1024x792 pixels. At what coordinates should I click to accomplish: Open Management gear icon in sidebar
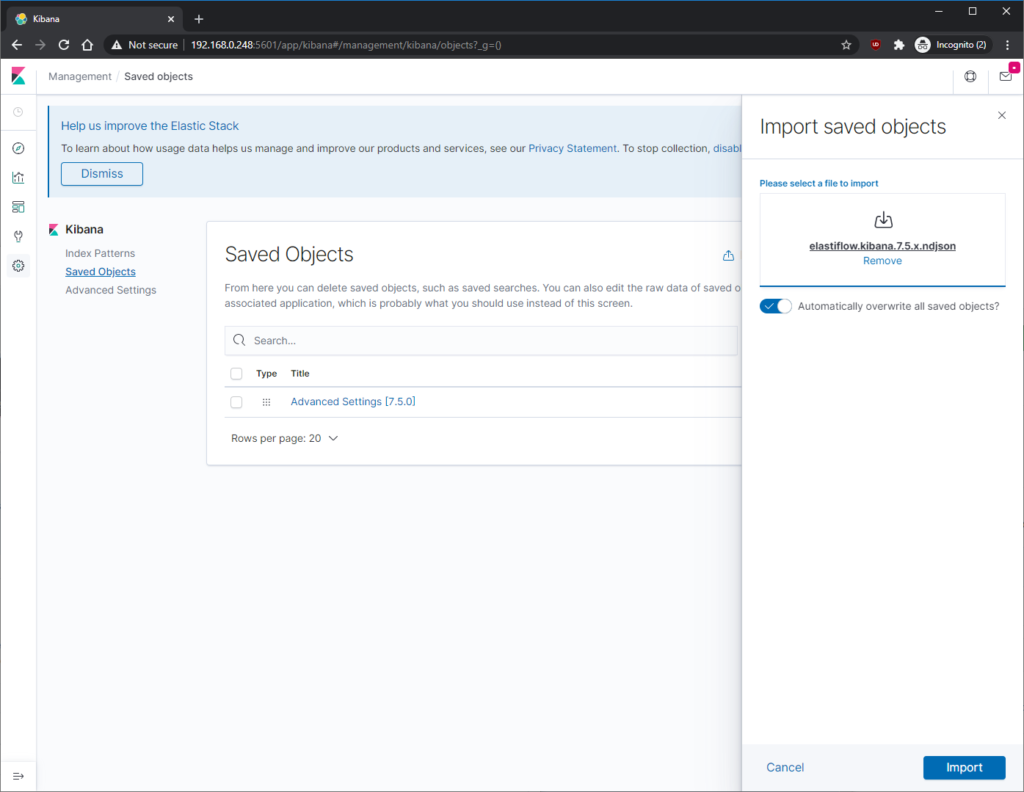coord(18,266)
